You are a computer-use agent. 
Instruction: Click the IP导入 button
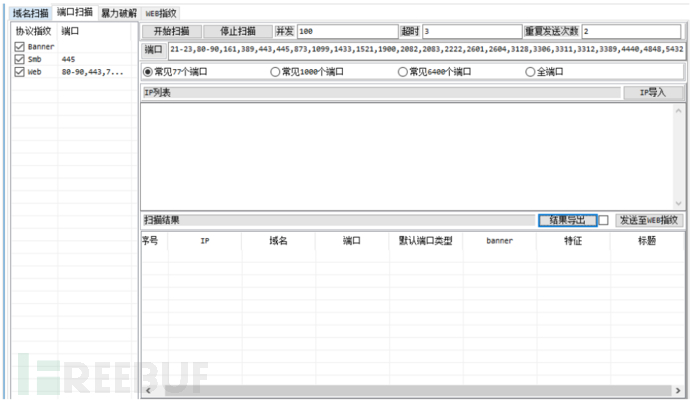tap(653, 92)
